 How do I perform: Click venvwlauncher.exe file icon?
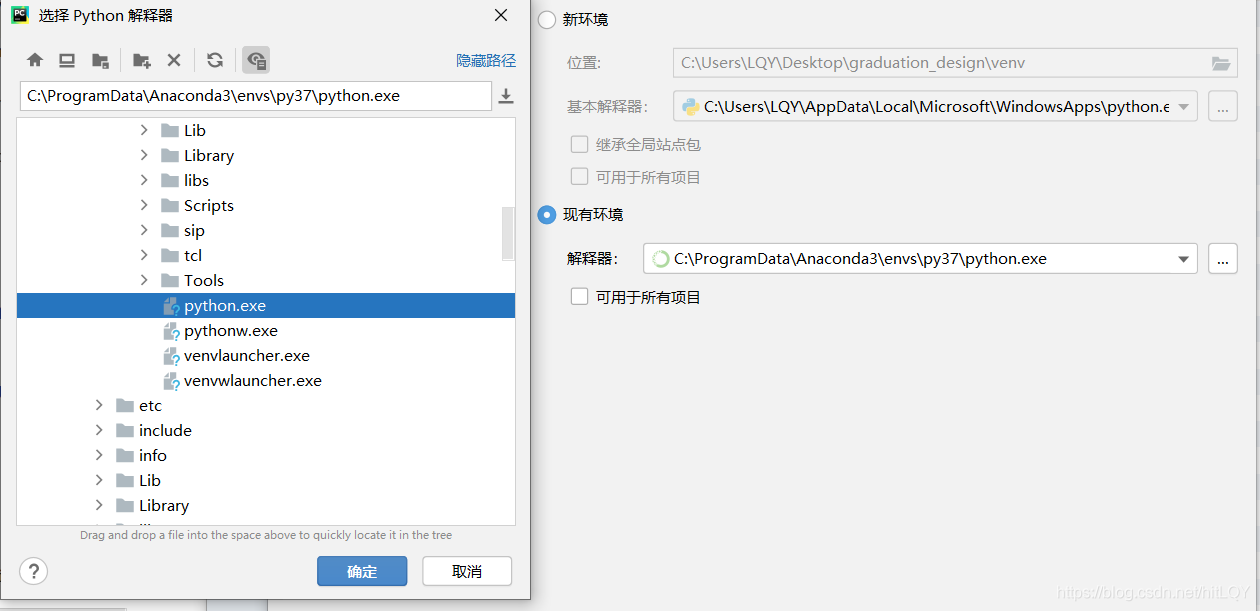[x=170, y=381]
